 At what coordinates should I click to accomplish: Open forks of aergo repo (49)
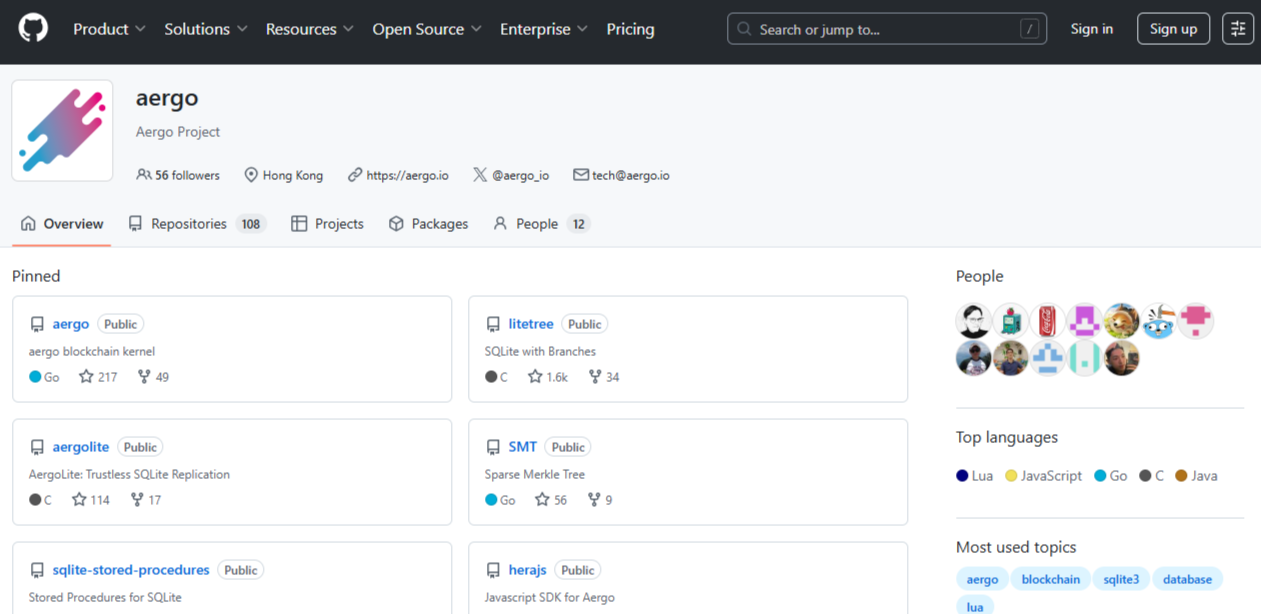pyautogui.click(x=153, y=377)
